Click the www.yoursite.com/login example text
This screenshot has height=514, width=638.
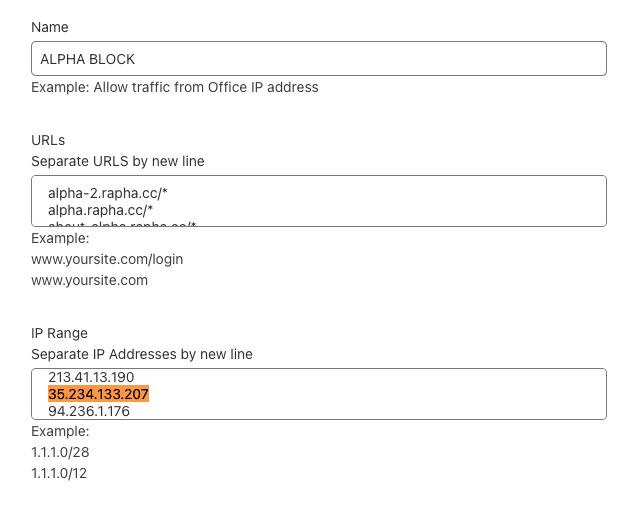pyautogui.click(x=107, y=259)
